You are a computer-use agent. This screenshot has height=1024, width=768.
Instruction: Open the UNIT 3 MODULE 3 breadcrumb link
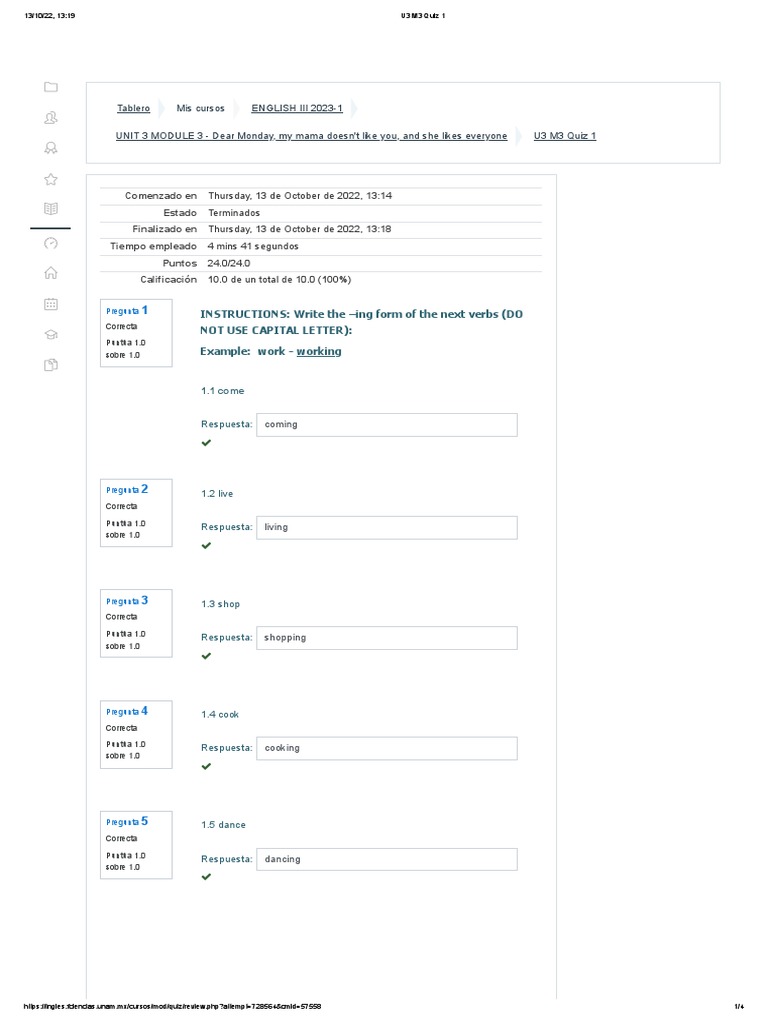pyautogui.click(x=311, y=136)
